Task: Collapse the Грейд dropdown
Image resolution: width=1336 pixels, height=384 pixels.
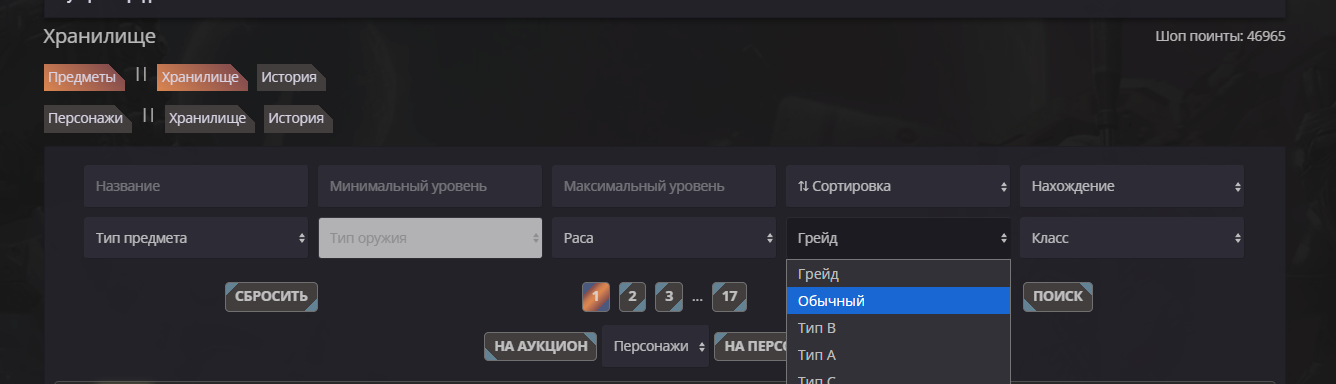Action: point(898,238)
